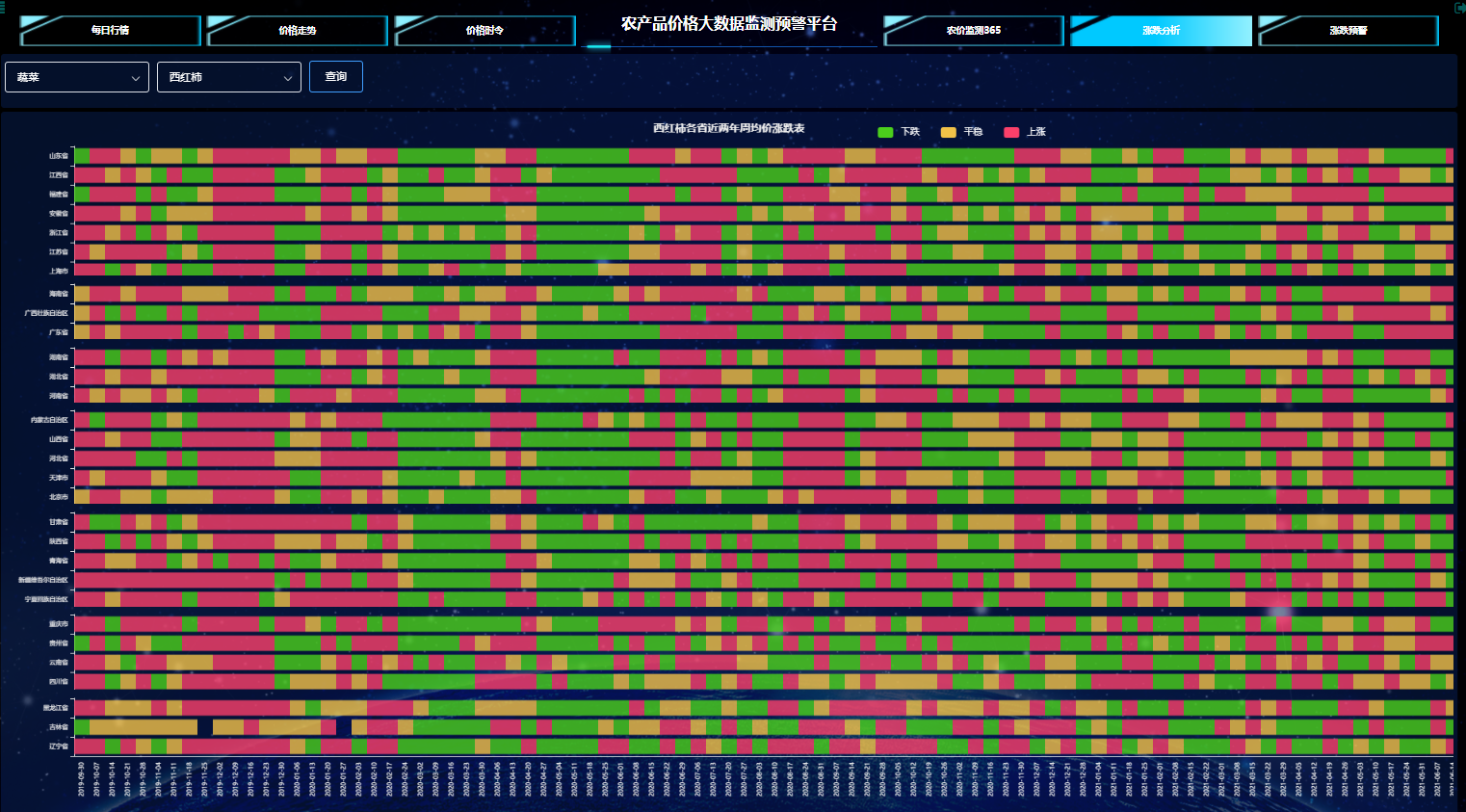Click the 2019-09-30 date axis label
This screenshot has width=1466, height=812.
click(82, 778)
